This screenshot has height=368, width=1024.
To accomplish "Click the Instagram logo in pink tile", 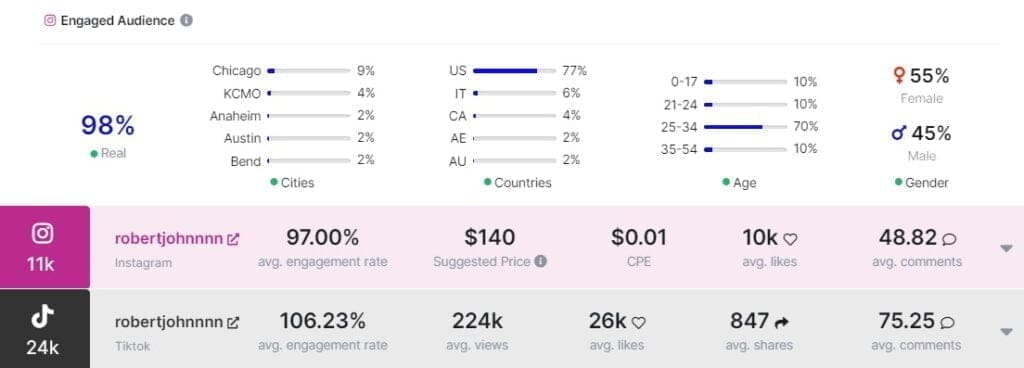I will [43, 233].
